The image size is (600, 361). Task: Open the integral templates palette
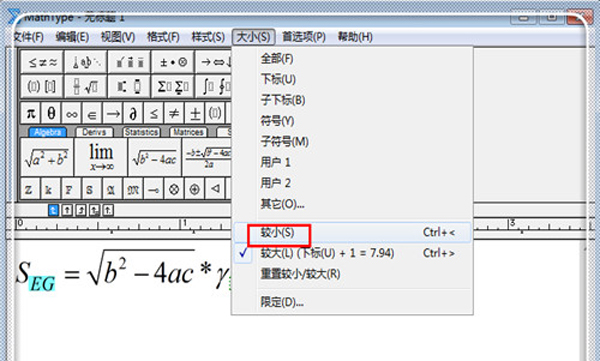(214, 87)
